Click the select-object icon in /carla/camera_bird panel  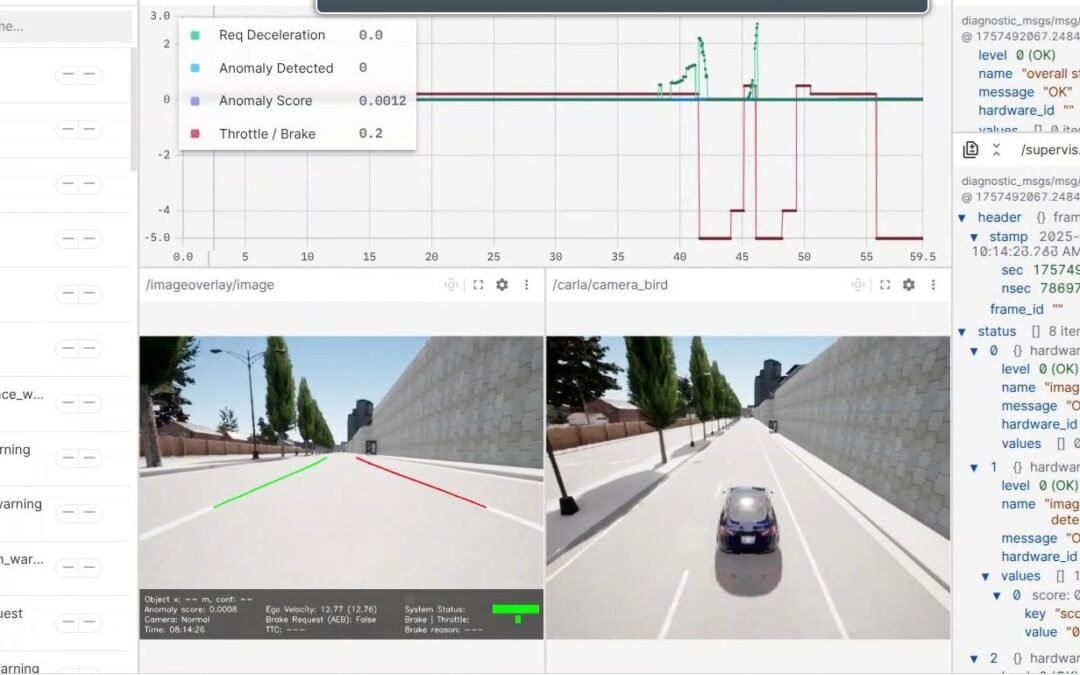[858, 285]
